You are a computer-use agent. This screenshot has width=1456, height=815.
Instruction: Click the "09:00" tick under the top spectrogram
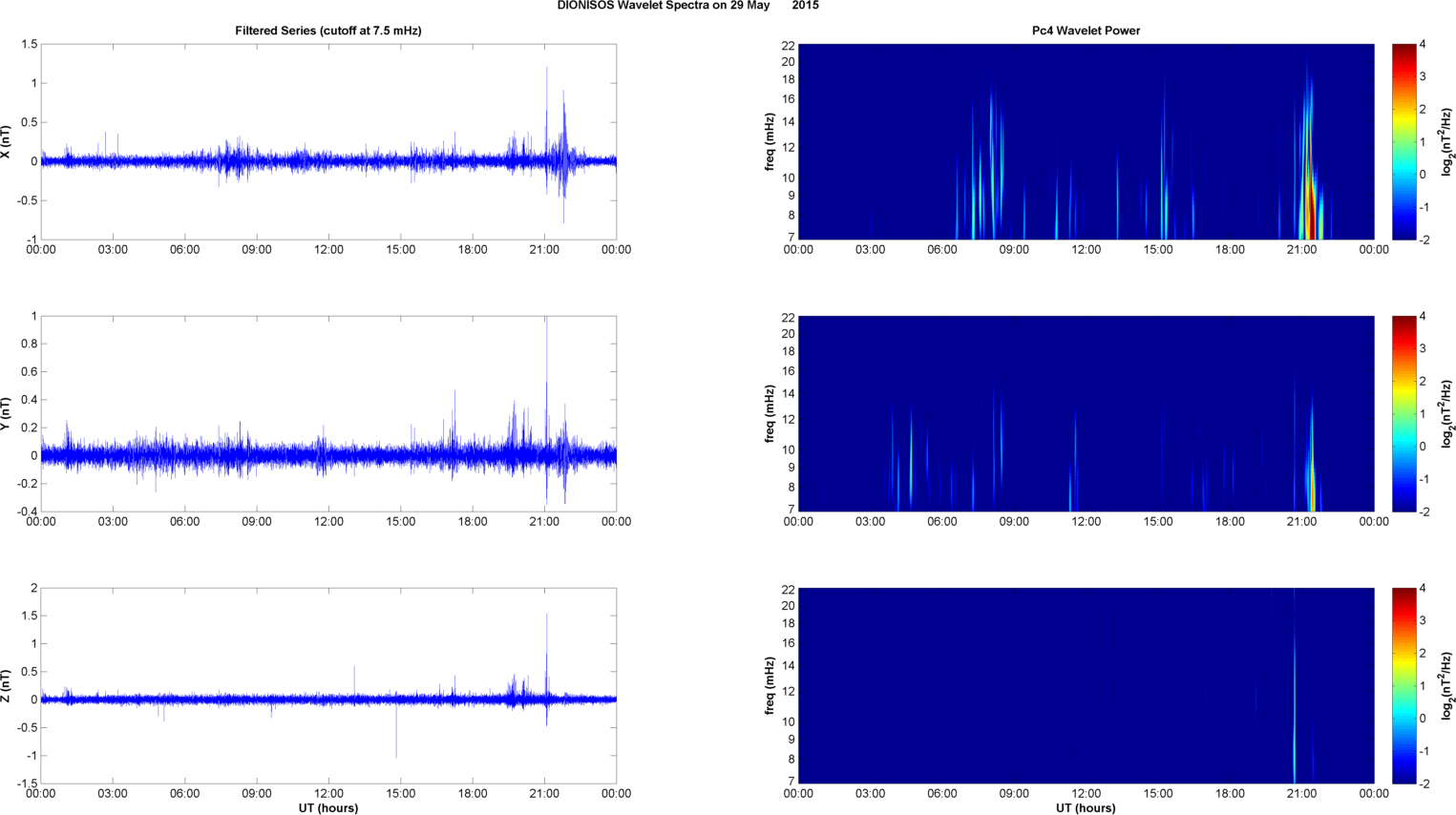pos(1014,250)
